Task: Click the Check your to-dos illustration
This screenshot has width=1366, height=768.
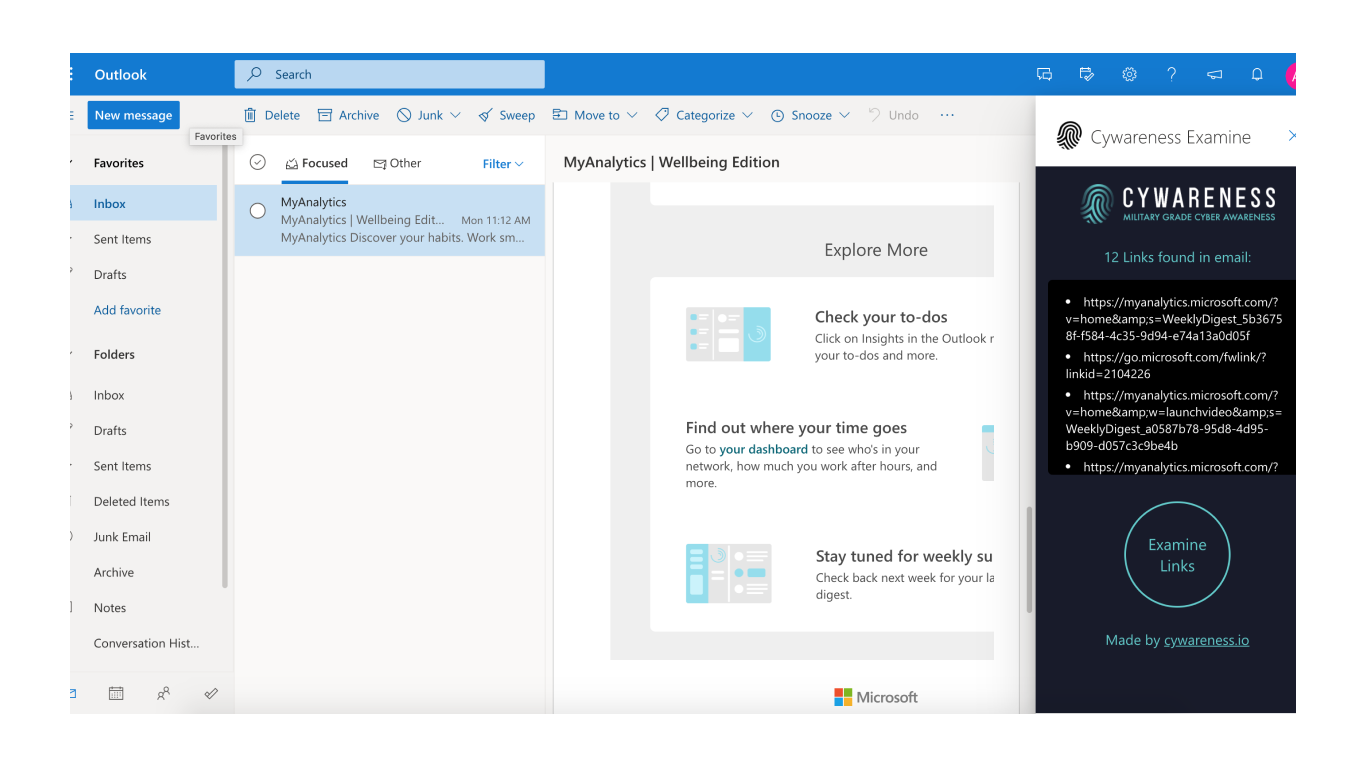Action: (728, 334)
